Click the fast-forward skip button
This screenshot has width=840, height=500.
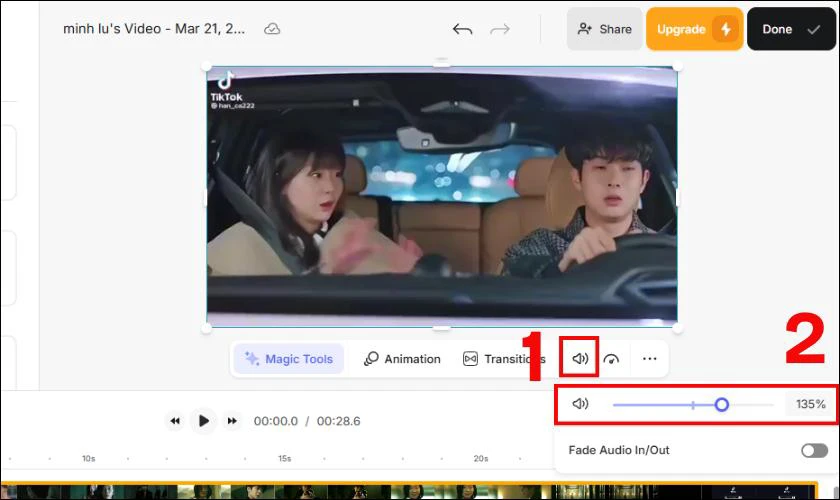point(232,421)
